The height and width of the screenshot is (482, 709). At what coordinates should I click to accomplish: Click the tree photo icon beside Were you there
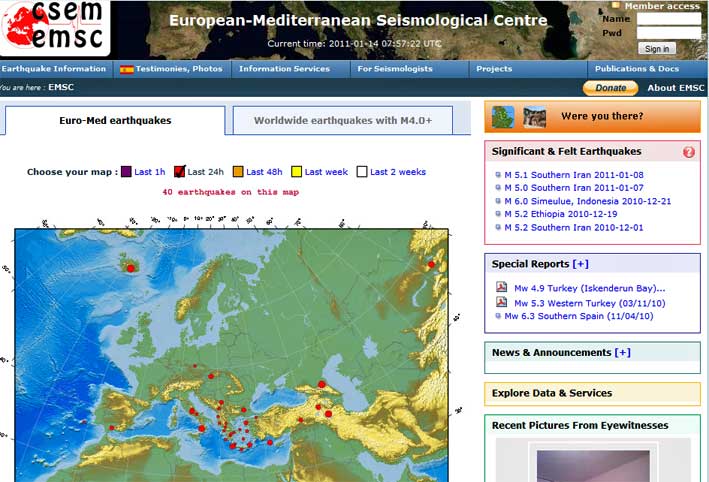(x=507, y=116)
